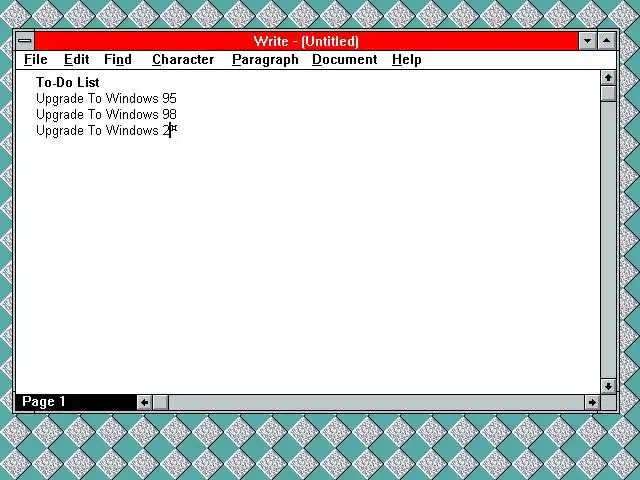Click the Write - (Untitled) title bar
The width and height of the screenshot is (640, 480).
[x=306, y=41]
